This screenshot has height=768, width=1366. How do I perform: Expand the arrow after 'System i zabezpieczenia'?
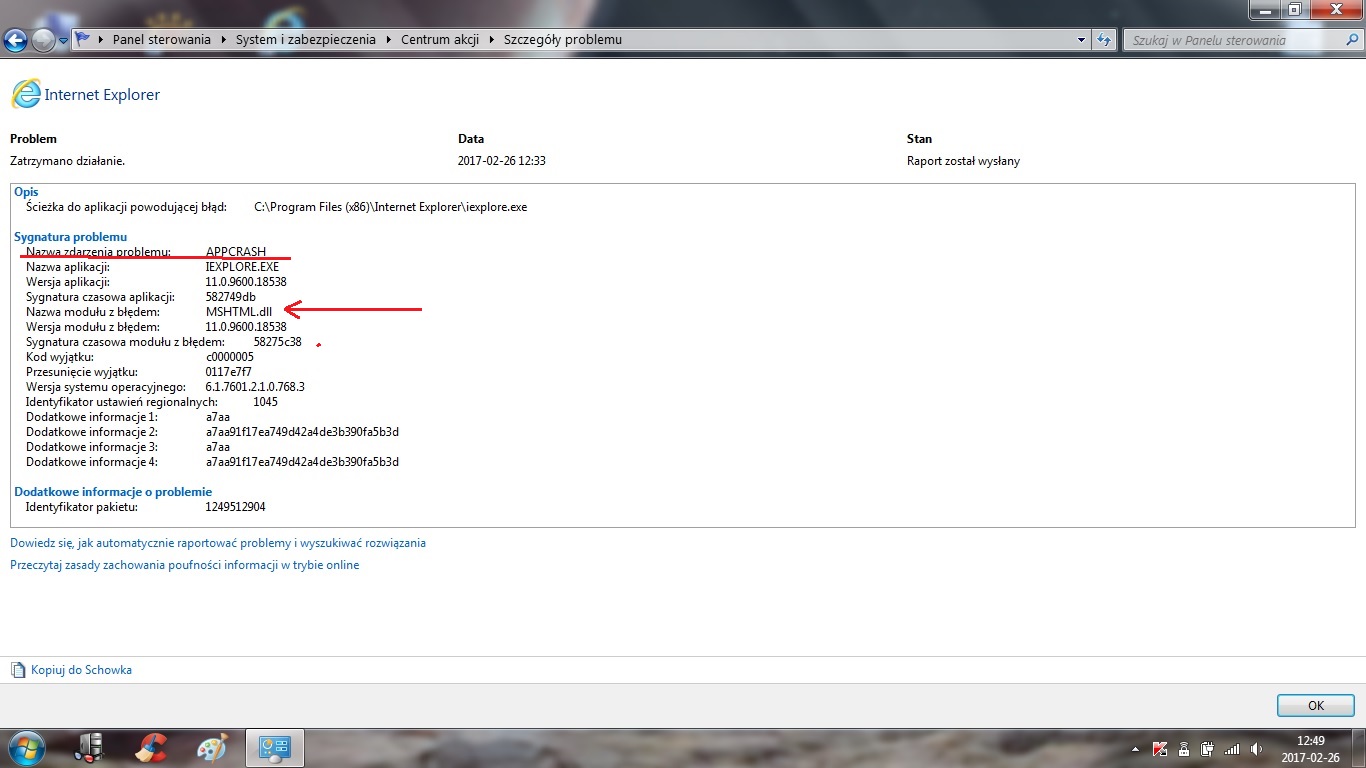pos(388,40)
